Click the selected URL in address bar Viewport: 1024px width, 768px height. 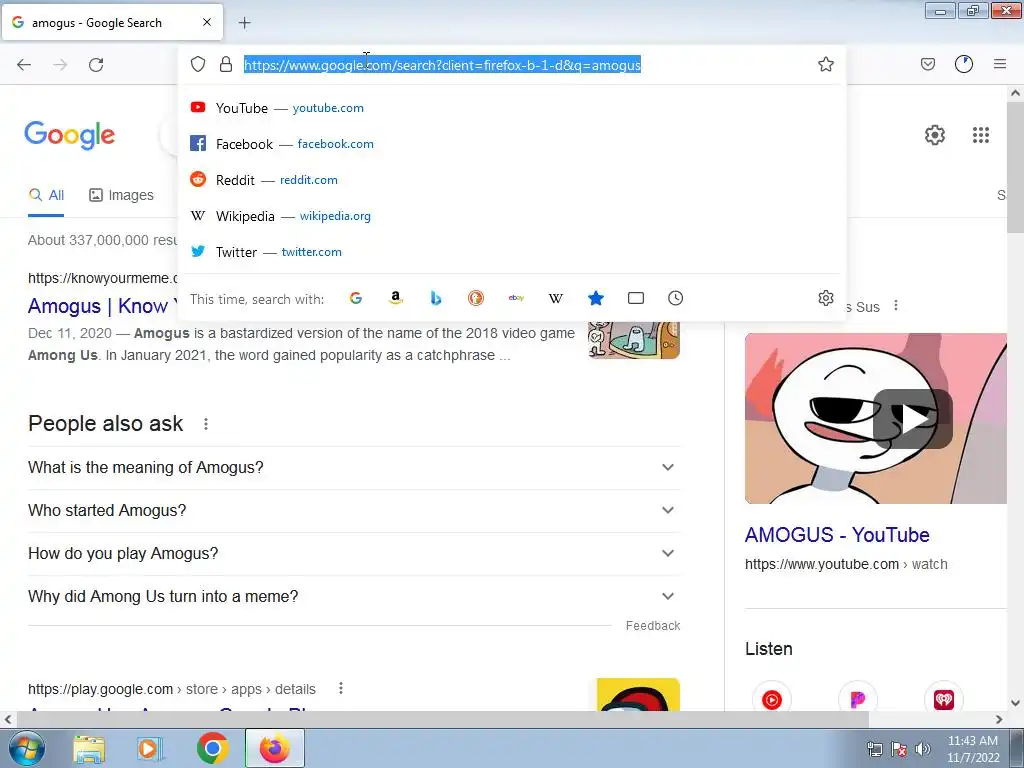pos(442,65)
